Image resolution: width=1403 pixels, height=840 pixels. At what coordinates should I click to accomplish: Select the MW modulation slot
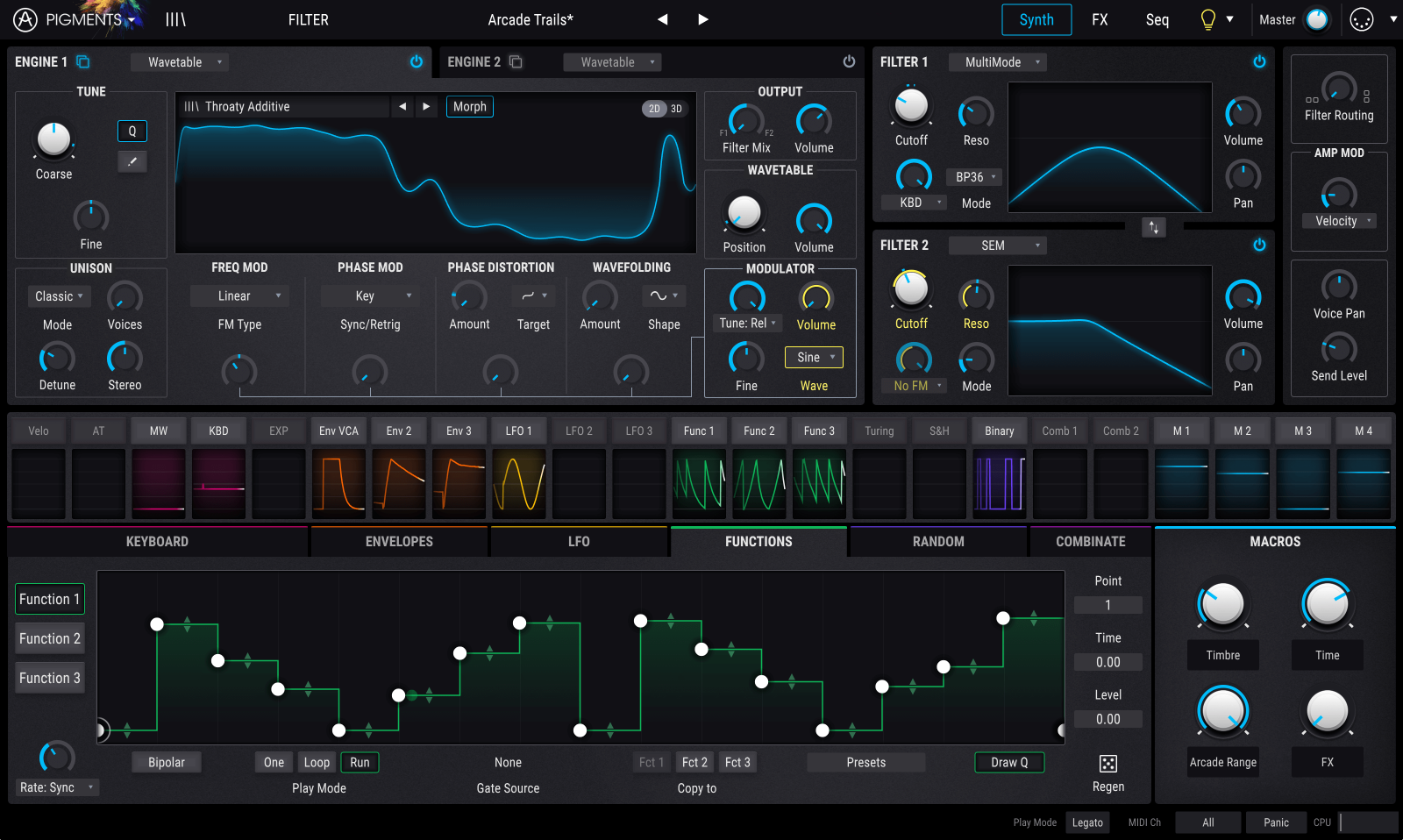coord(159,431)
